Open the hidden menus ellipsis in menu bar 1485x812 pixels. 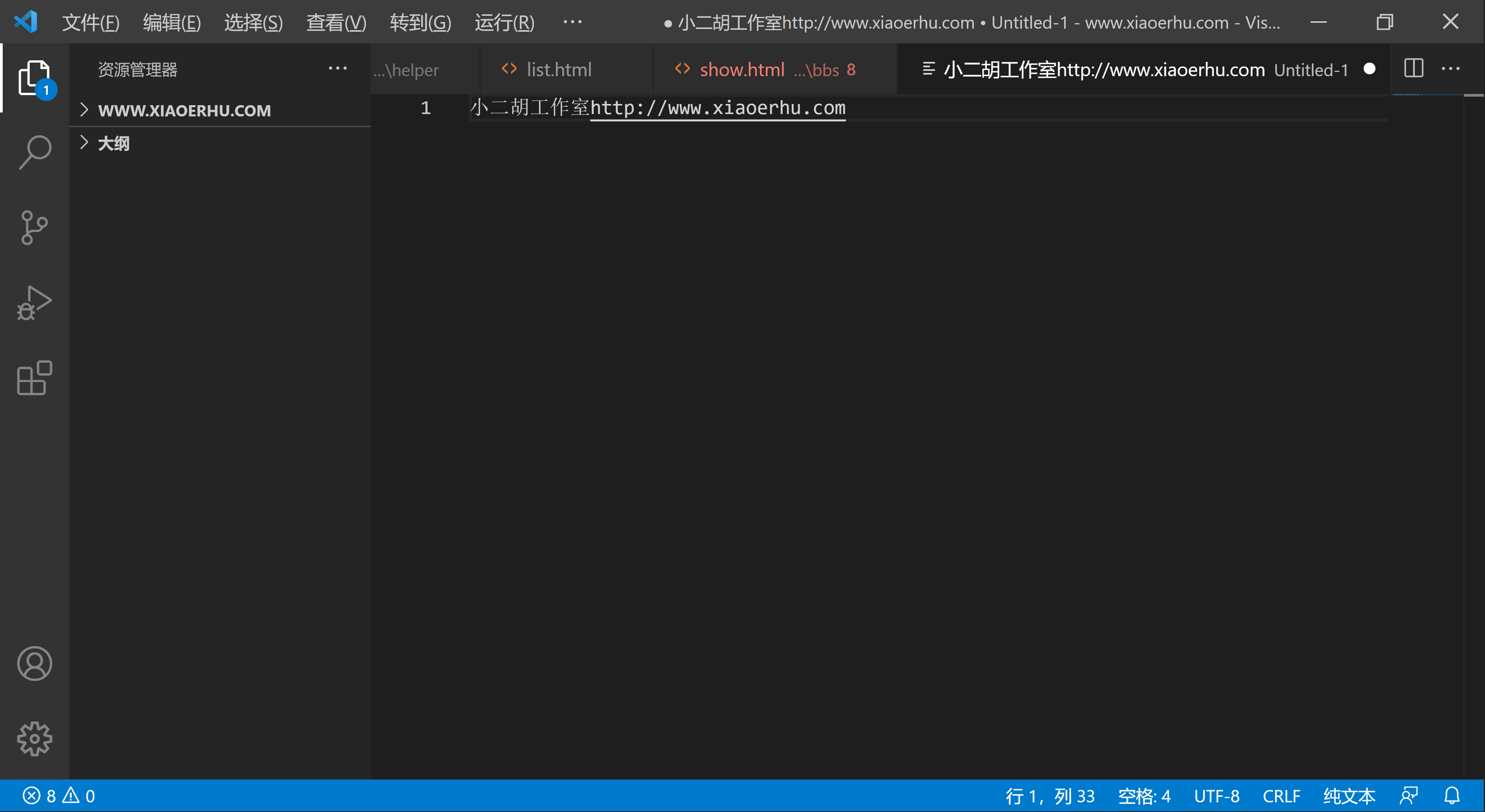pyautogui.click(x=572, y=22)
